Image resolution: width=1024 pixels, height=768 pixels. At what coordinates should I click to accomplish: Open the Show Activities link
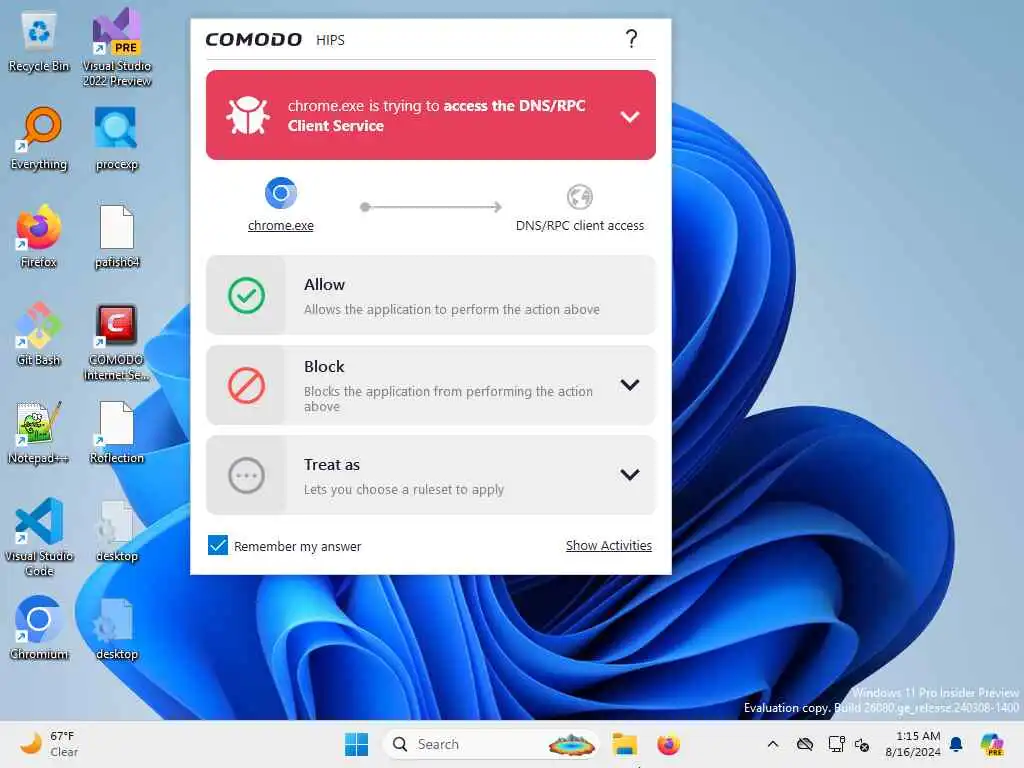click(x=609, y=545)
